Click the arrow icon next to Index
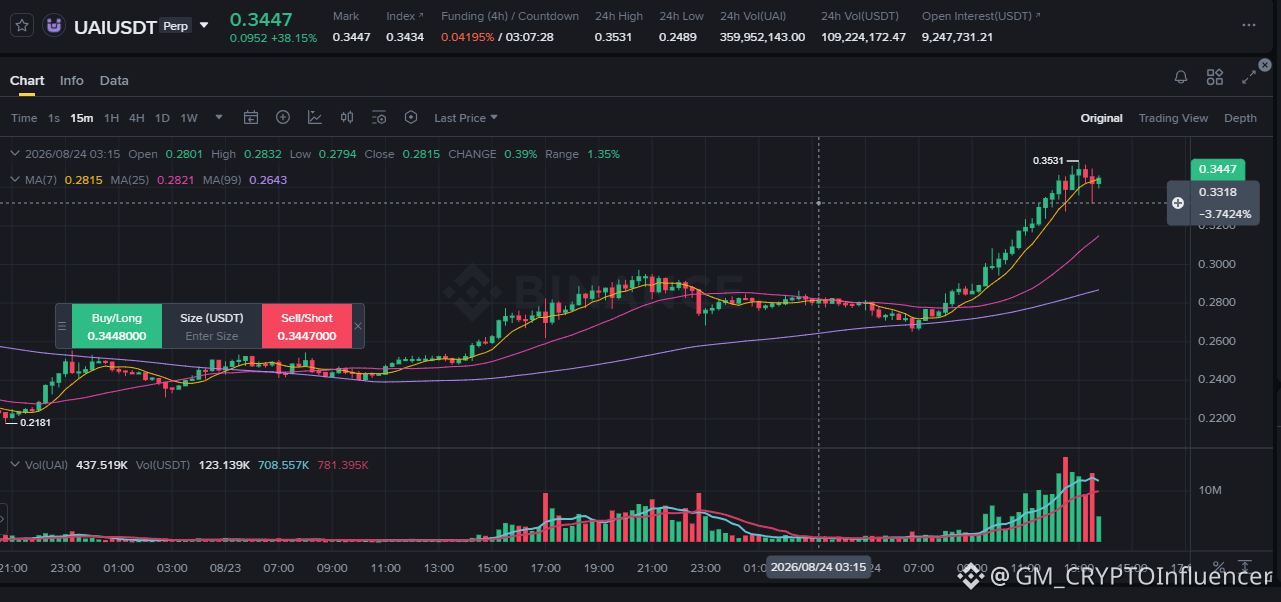Screen dimensions: 1281x602 tap(420, 17)
